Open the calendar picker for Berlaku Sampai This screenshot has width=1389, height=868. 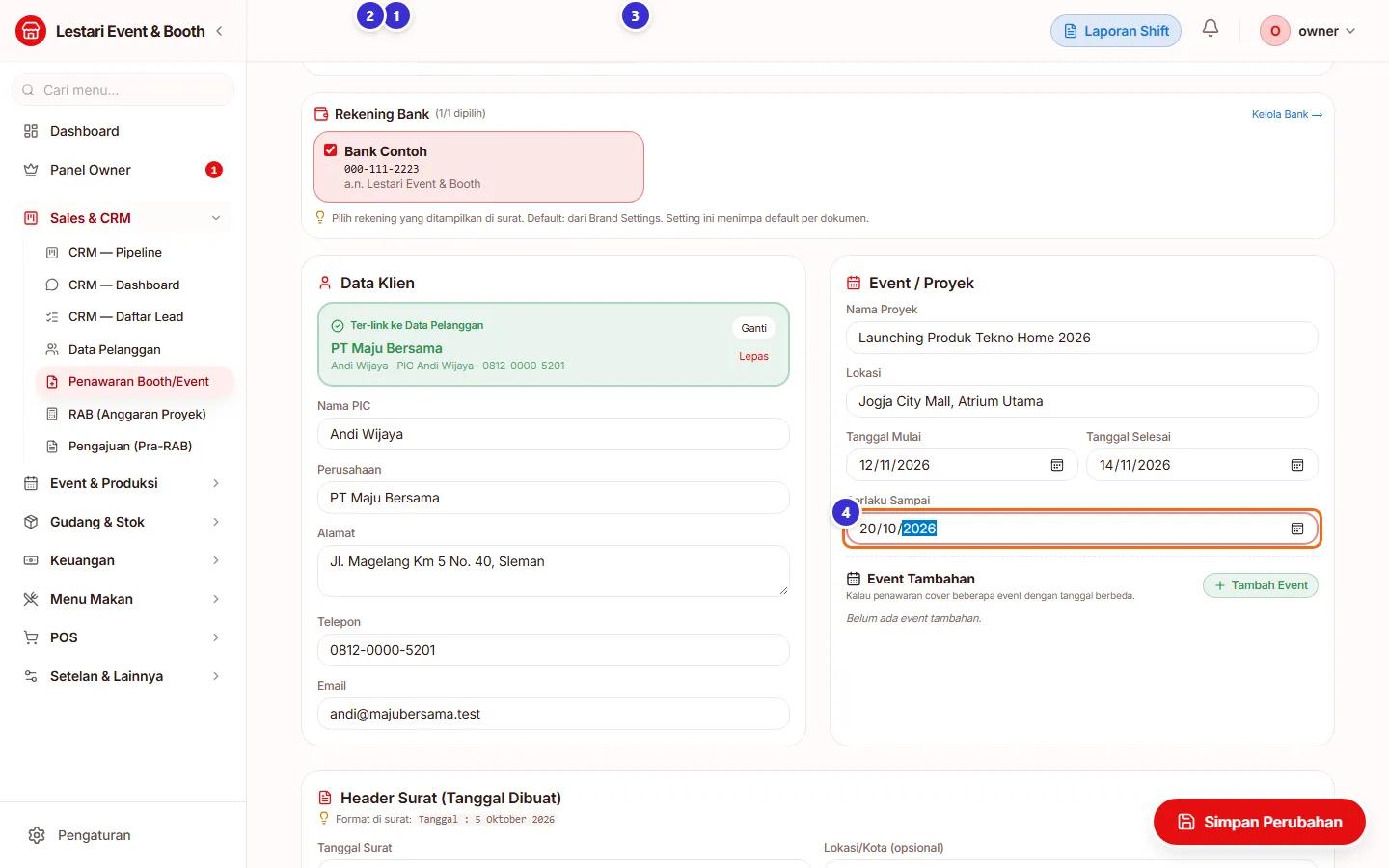pos(1297,529)
